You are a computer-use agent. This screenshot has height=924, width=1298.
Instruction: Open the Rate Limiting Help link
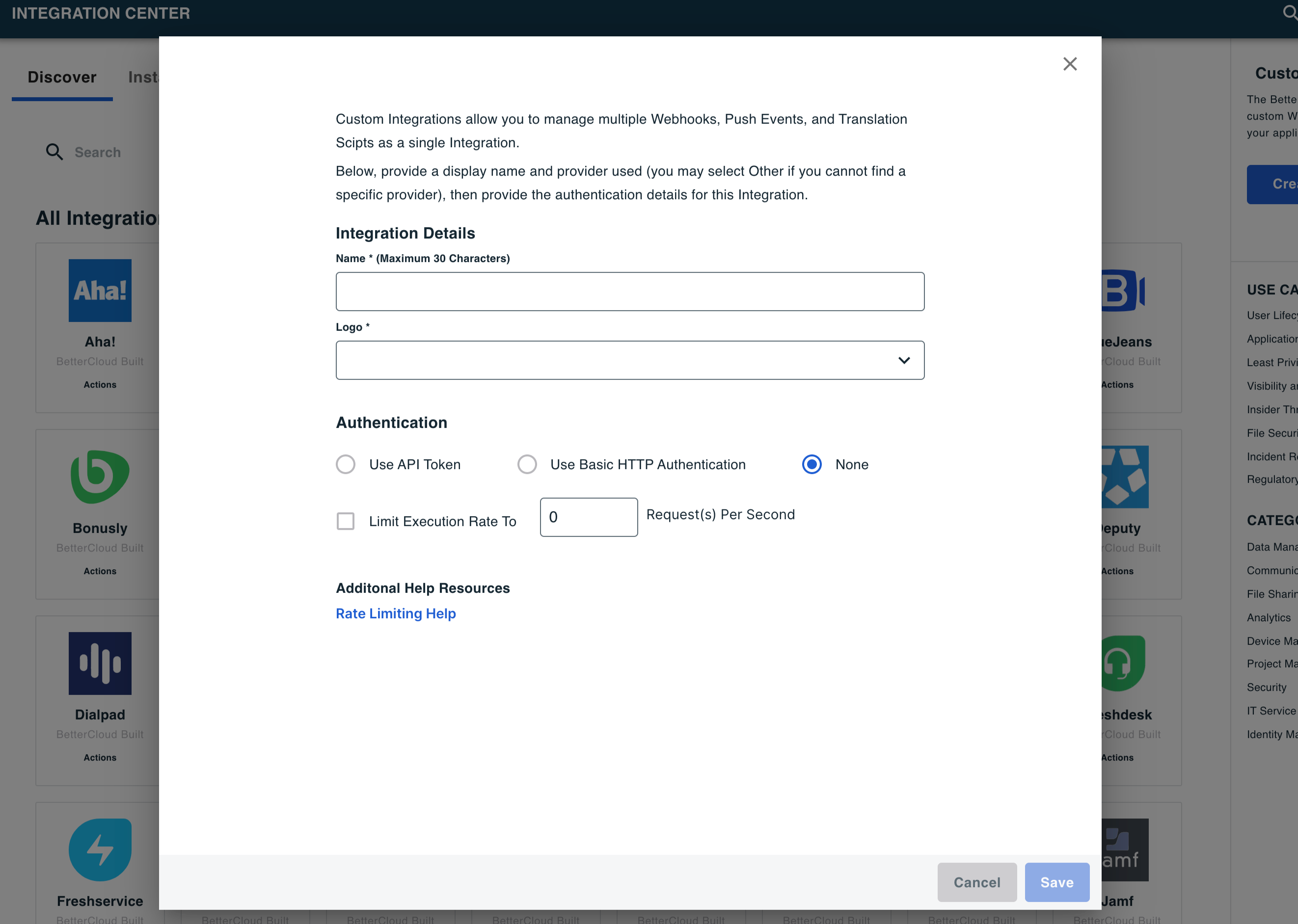(x=396, y=613)
